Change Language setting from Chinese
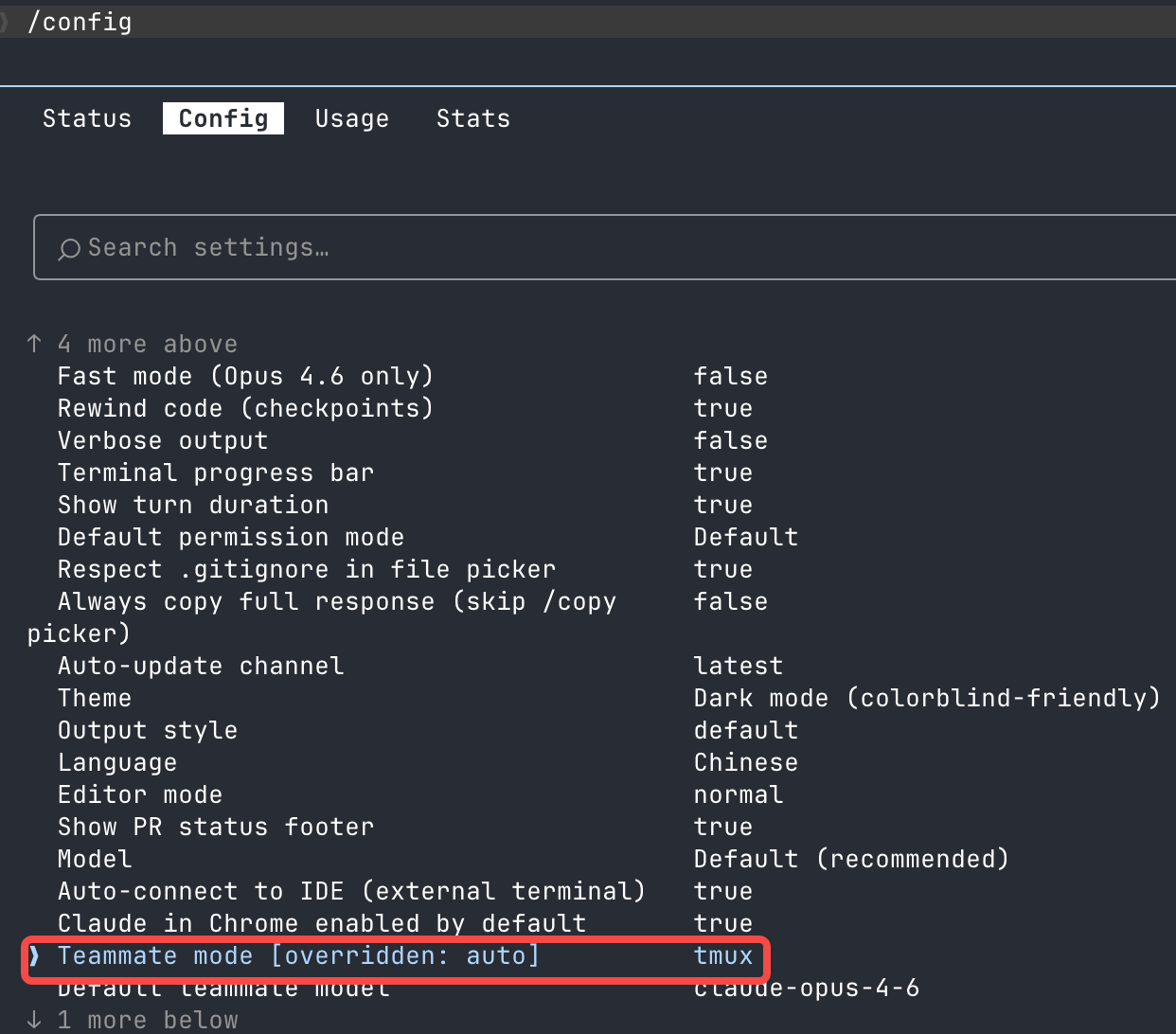Viewport: 1176px width, 1034px height. 746,762
